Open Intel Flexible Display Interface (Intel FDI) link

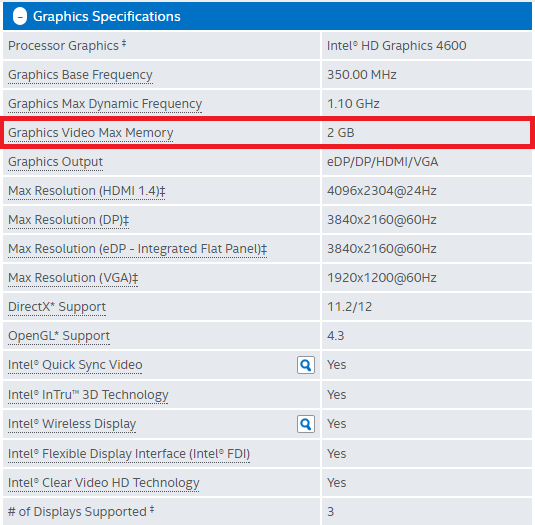click(x=129, y=454)
